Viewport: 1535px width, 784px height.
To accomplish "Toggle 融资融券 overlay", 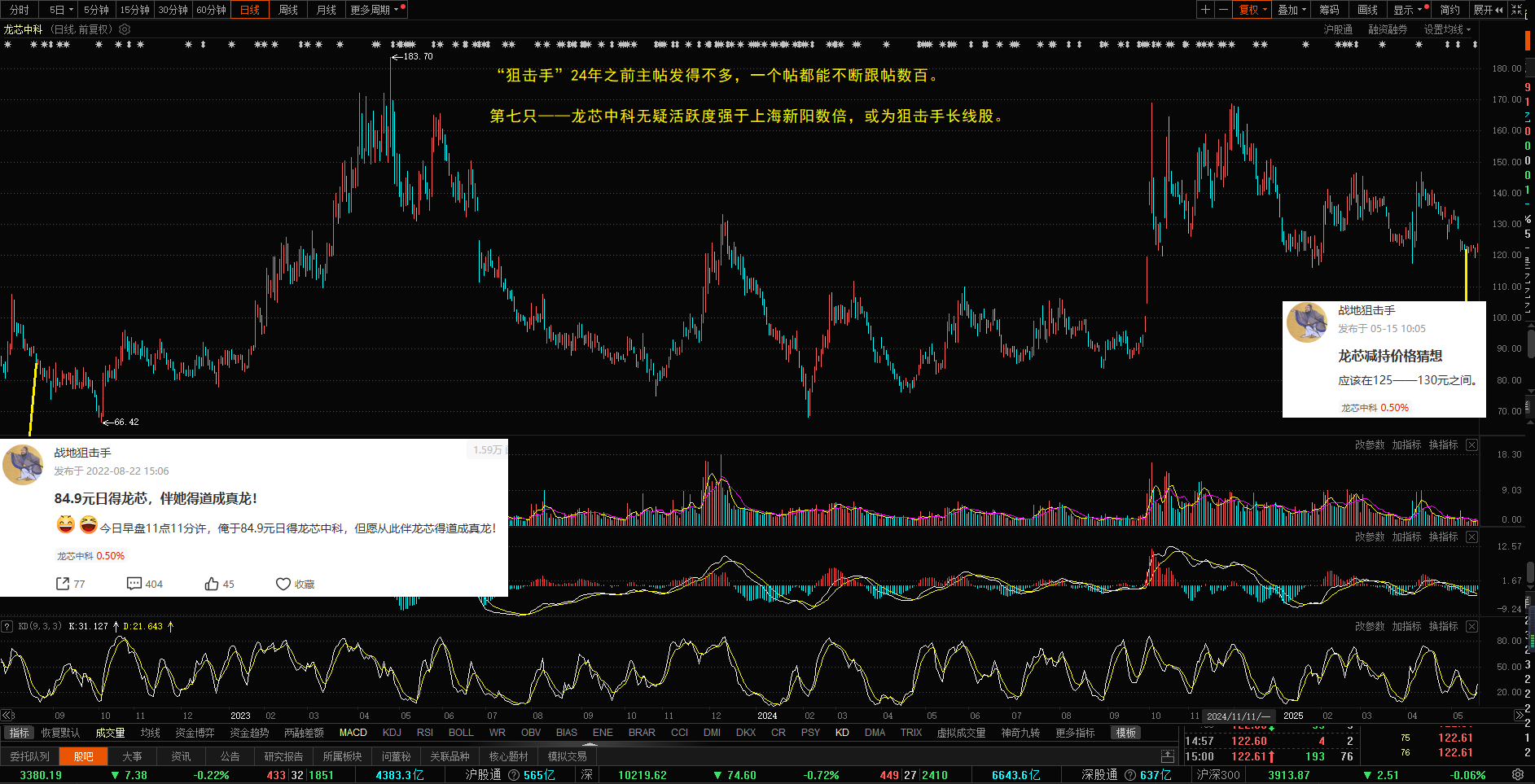I will click(1388, 29).
